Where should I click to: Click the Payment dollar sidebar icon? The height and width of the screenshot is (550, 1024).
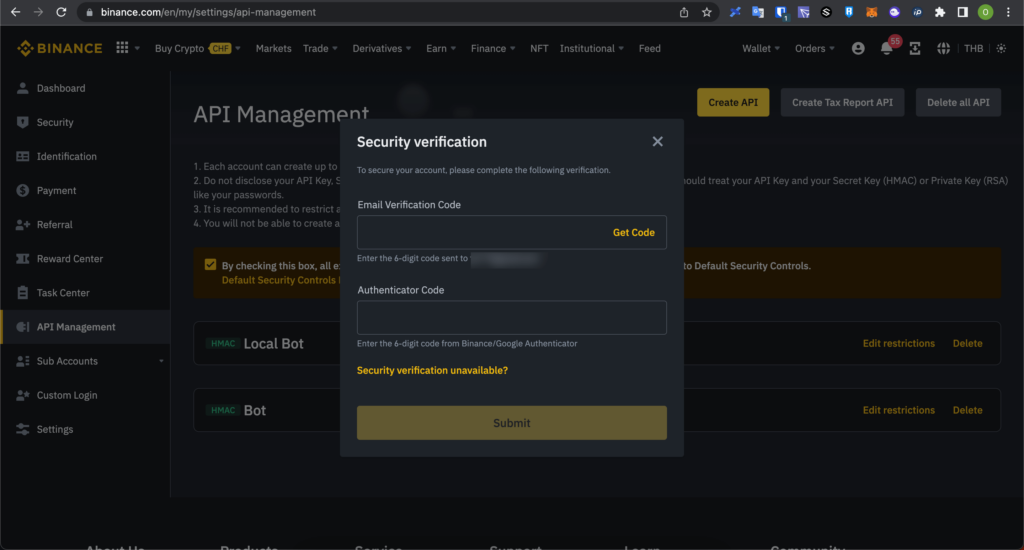(23, 190)
